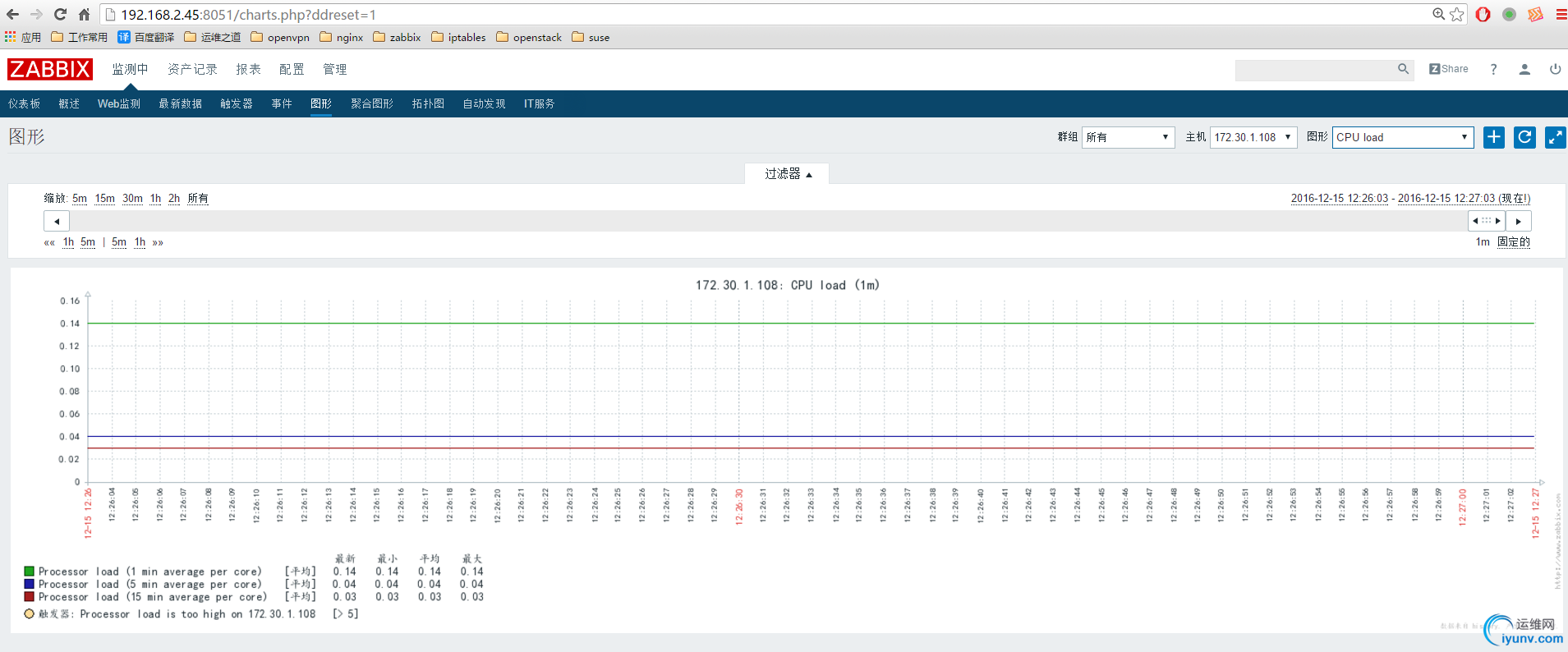Switch to IT服务 tab
Viewport: 1568px width, 652px height.
click(x=539, y=103)
